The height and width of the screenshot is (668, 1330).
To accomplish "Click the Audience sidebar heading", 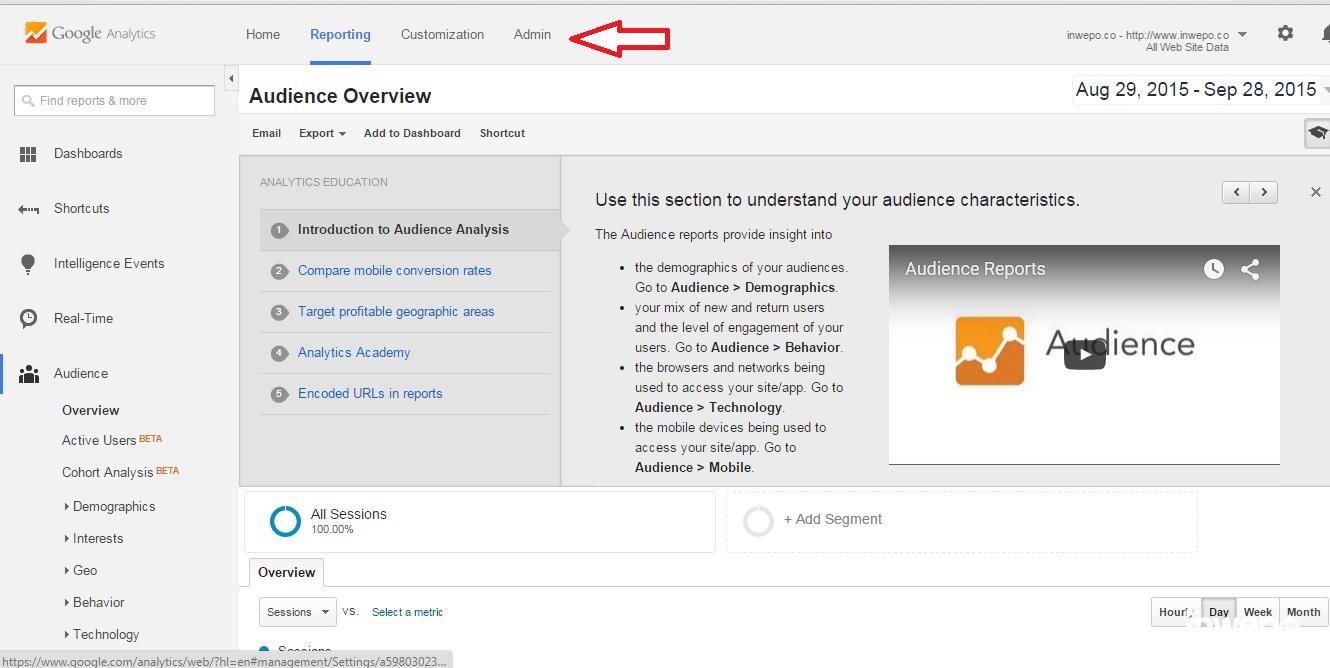I will click(x=81, y=374).
